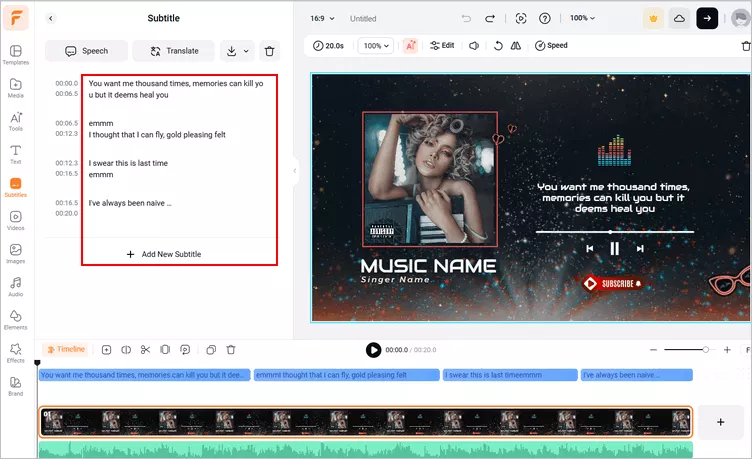The image size is (752, 459).
Task: Flip the video with flip icon
Action: pos(516,46)
